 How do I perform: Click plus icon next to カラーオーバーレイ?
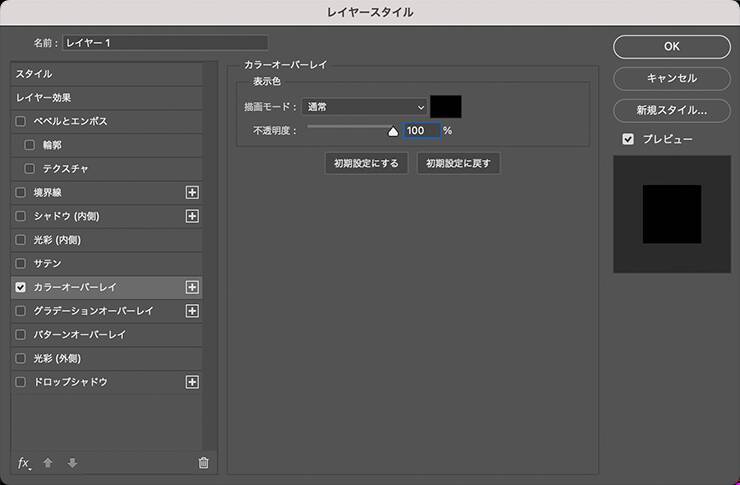tap(193, 287)
